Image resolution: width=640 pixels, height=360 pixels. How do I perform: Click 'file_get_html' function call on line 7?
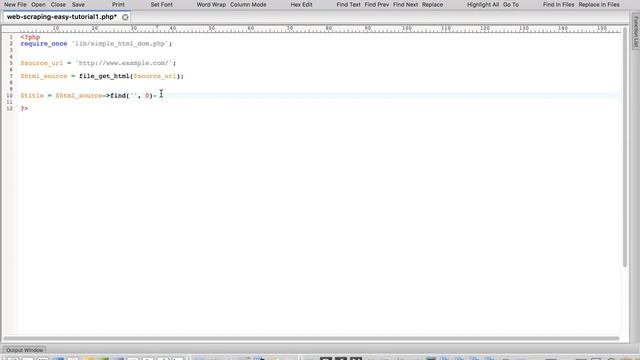coord(104,76)
